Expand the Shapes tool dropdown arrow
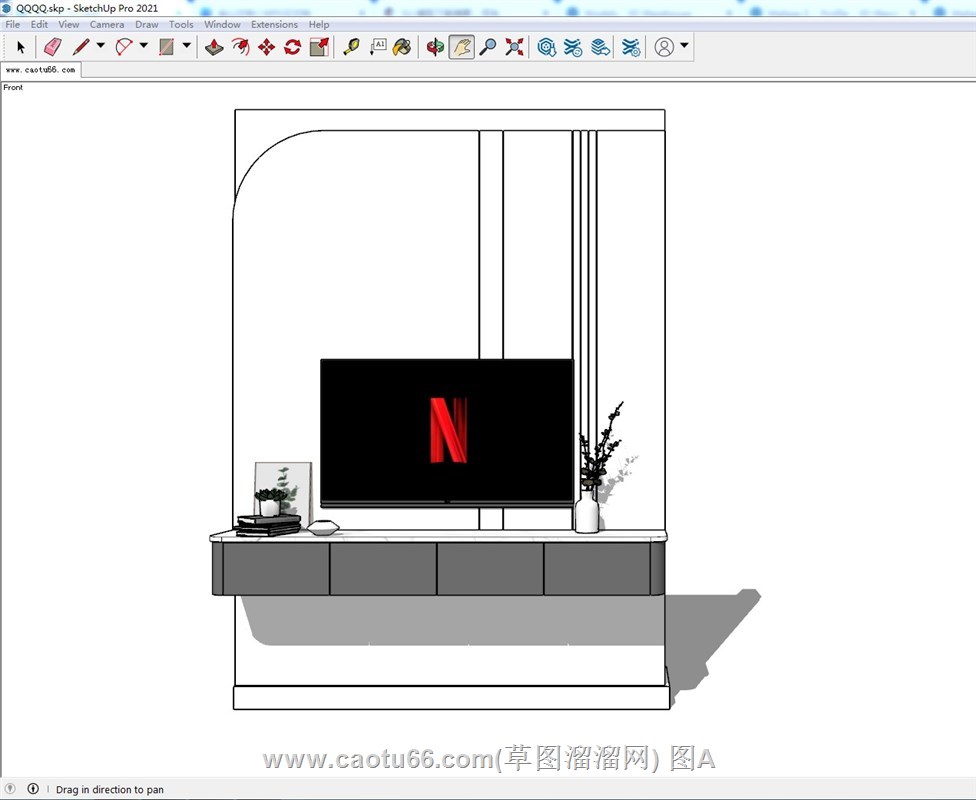Image resolution: width=976 pixels, height=800 pixels. point(187,45)
